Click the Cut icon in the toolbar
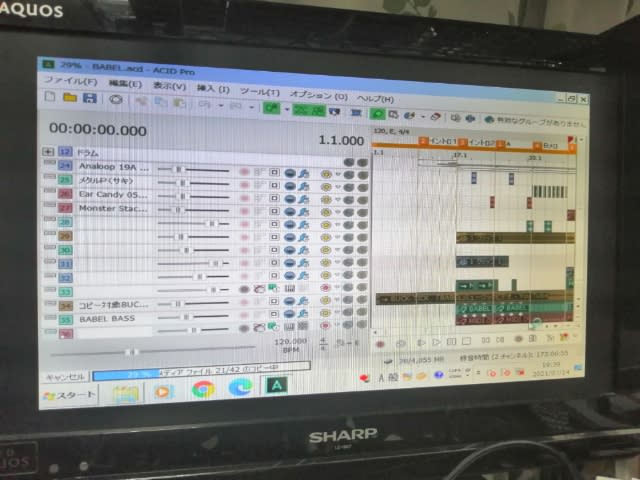 coord(141,101)
